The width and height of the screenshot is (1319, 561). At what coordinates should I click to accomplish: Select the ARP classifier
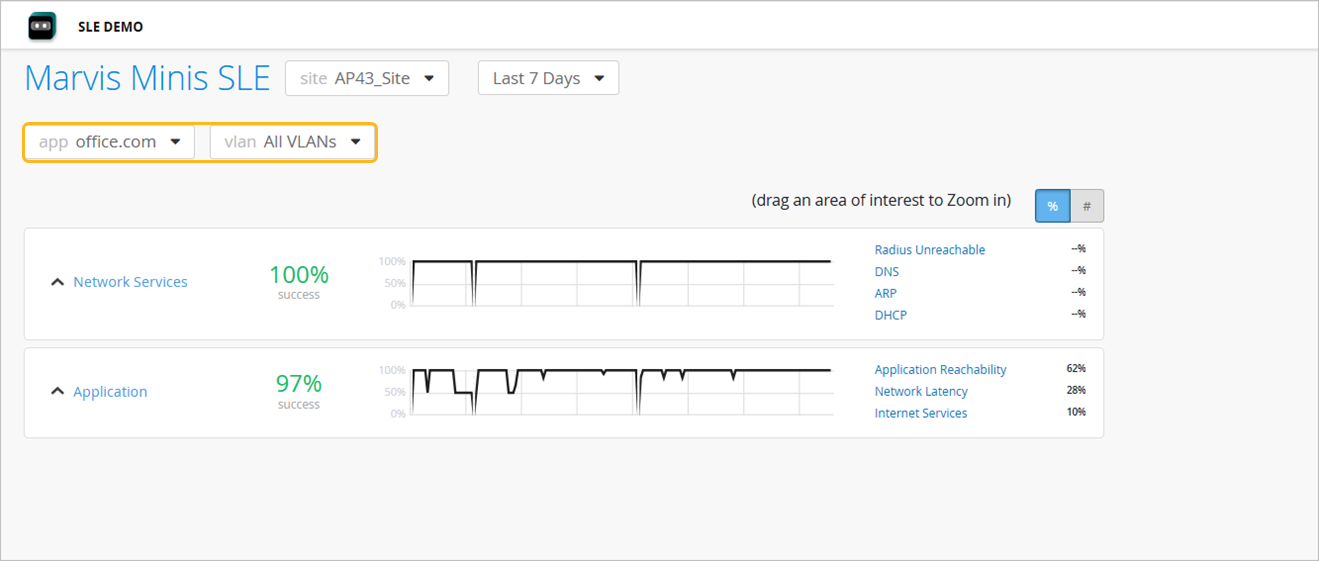pyautogui.click(x=885, y=293)
